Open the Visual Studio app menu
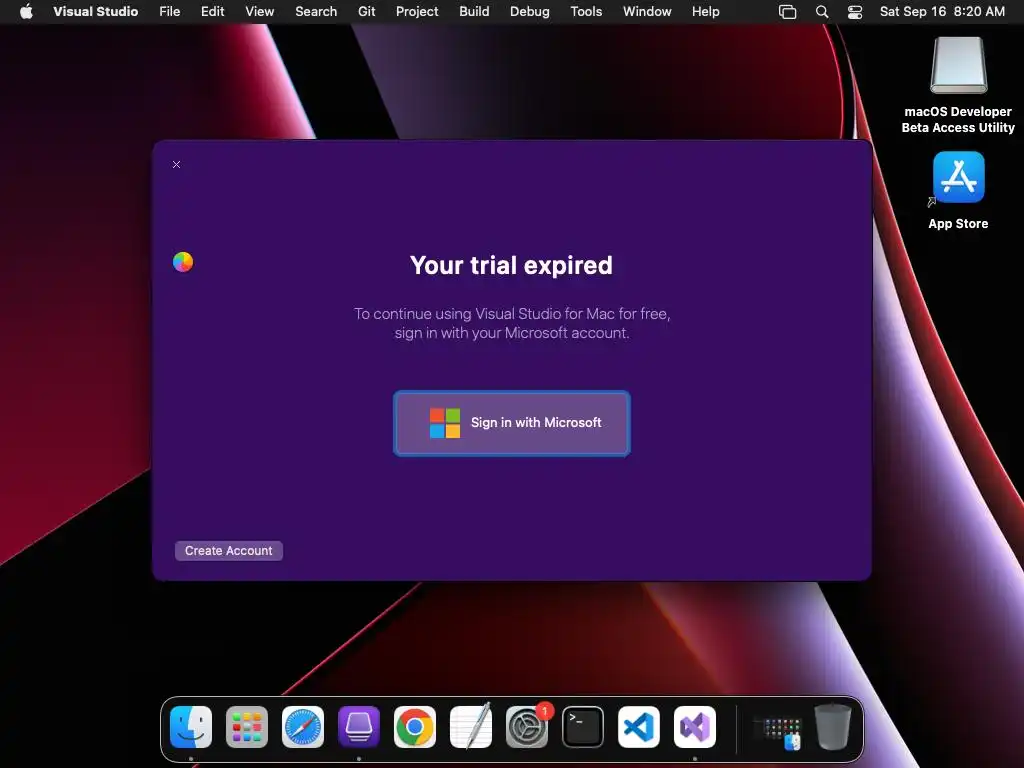1024x768 pixels. point(95,11)
